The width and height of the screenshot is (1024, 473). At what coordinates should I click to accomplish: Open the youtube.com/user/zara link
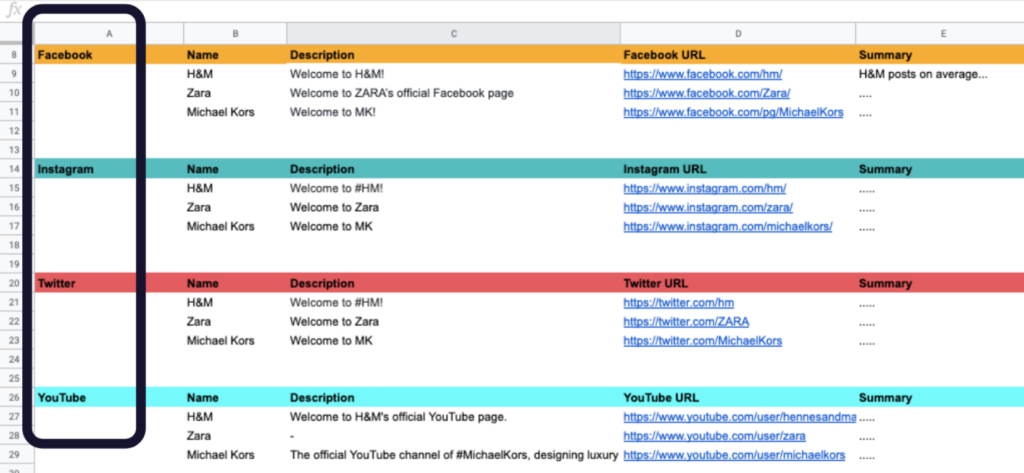(x=714, y=436)
